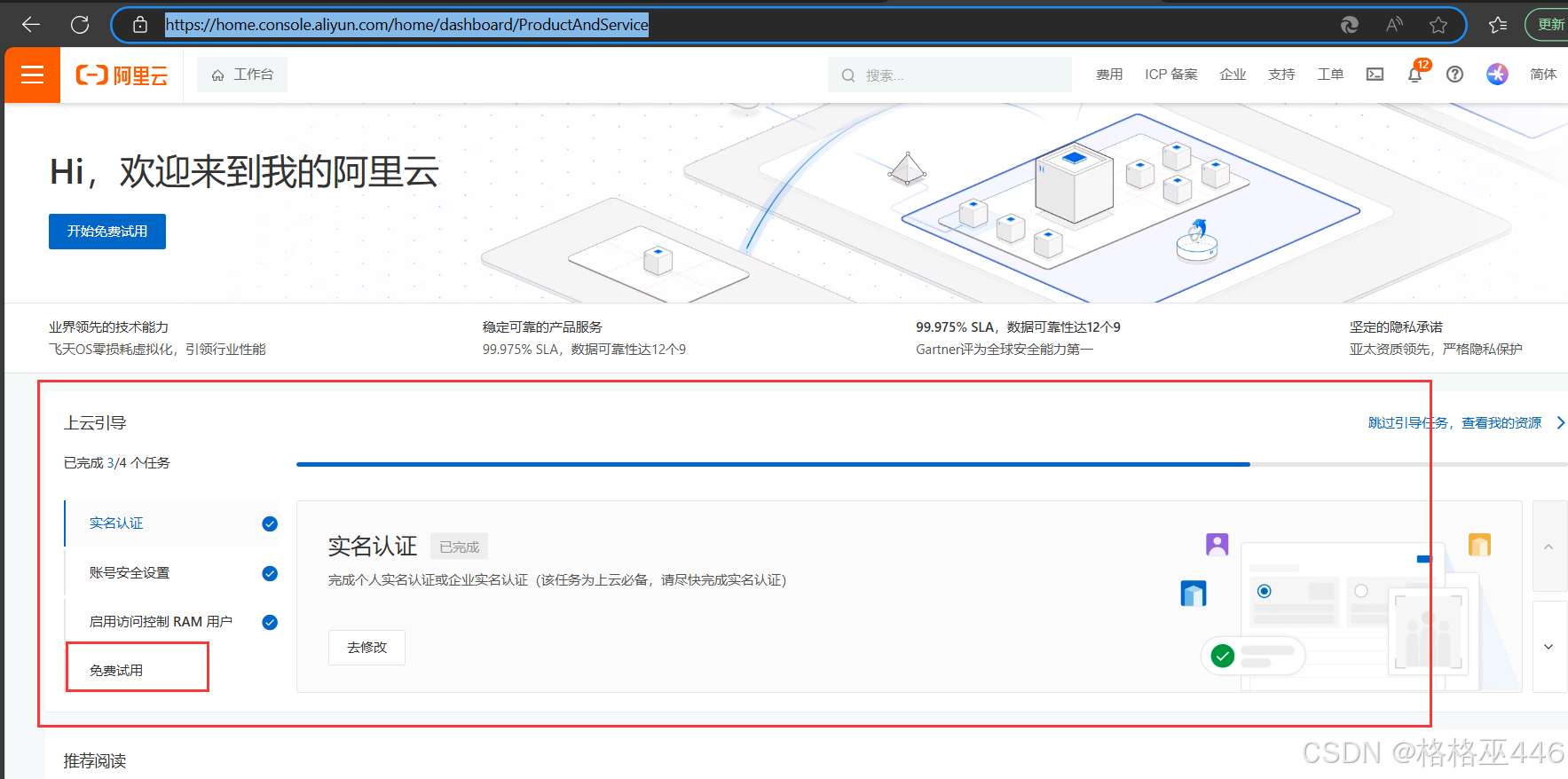This screenshot has height=779, width=1568.
Task: Select the 实名认证 task item
Action: pos(172,523)
